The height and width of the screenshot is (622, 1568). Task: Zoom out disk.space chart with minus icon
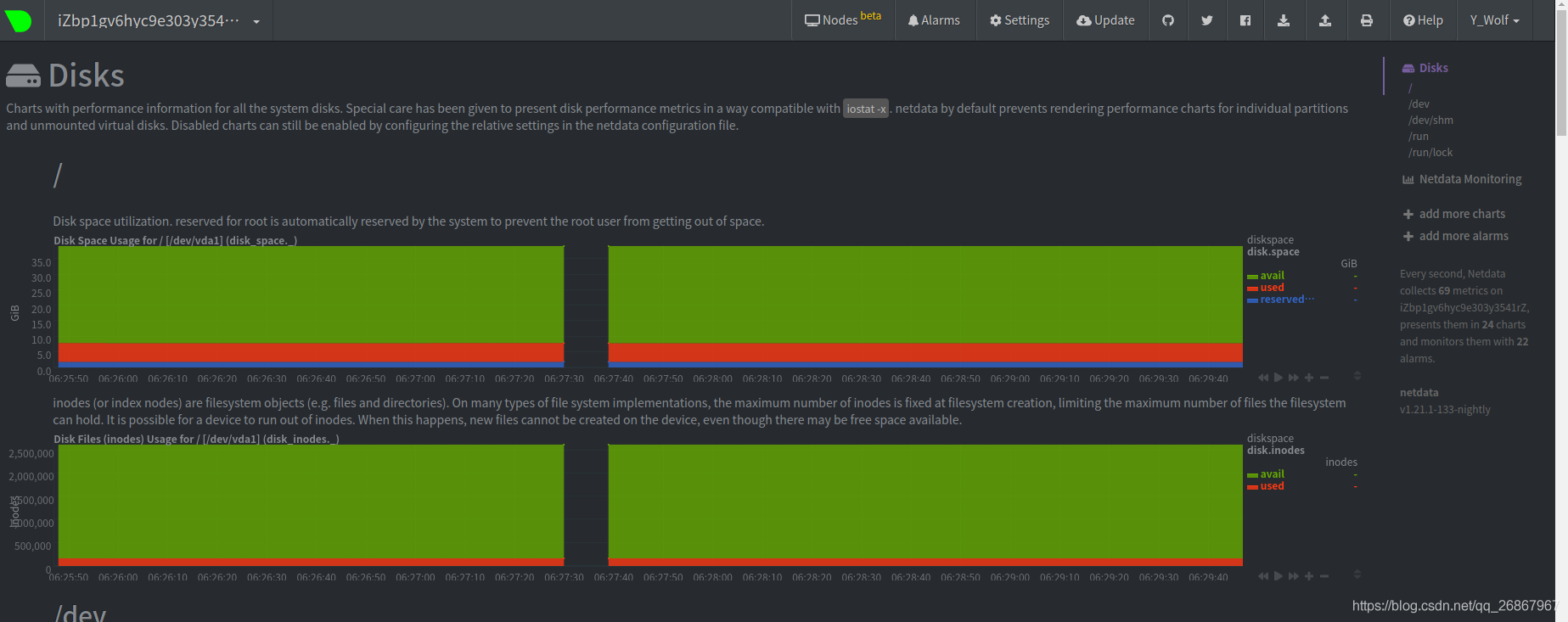pos(1324,378)
